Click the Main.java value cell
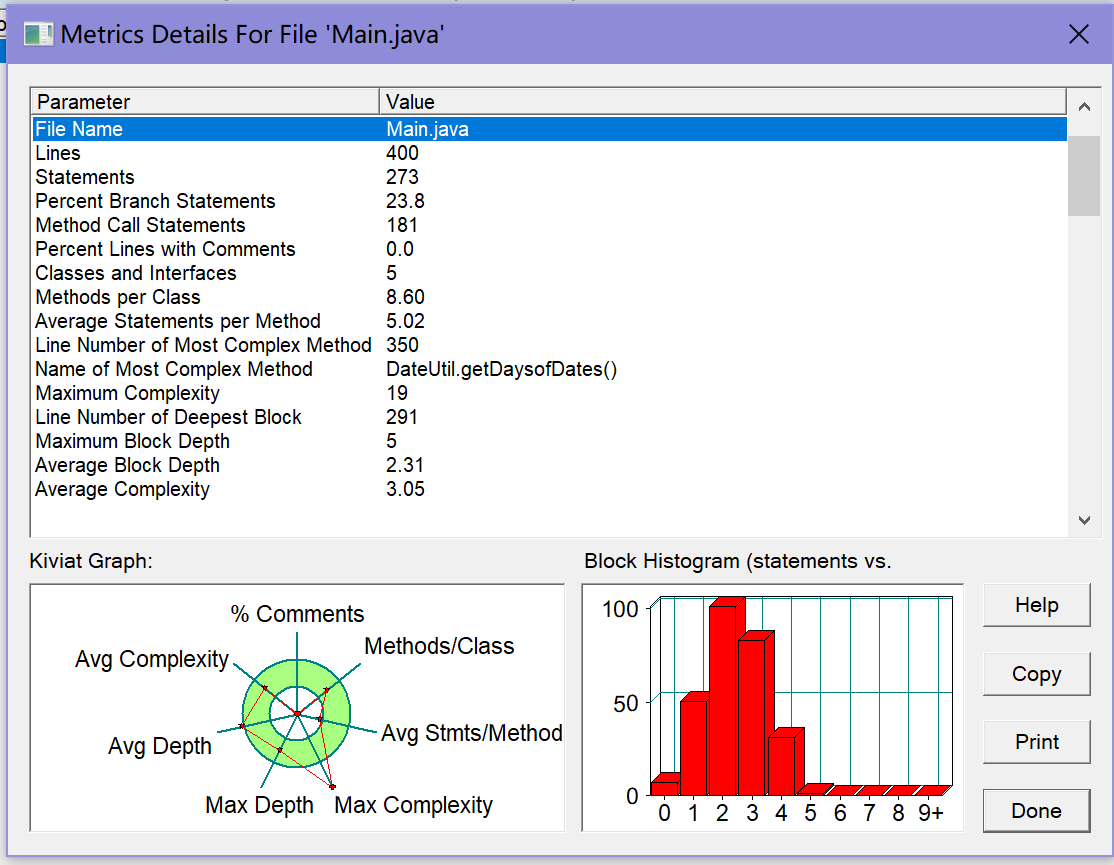Viewport: 1114px width, 865px height. 428,129
